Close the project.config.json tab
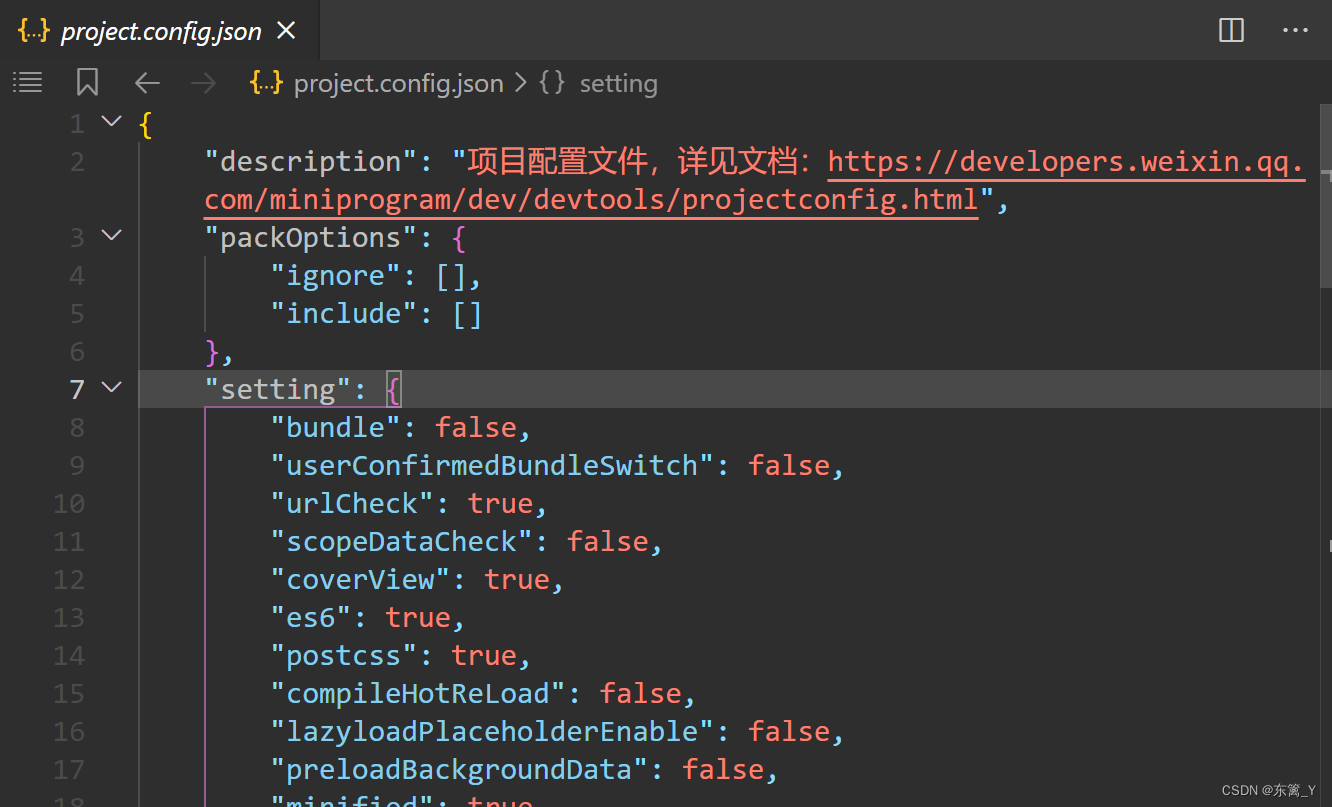Screen dimensions: 1332x807 pos(286,31)
